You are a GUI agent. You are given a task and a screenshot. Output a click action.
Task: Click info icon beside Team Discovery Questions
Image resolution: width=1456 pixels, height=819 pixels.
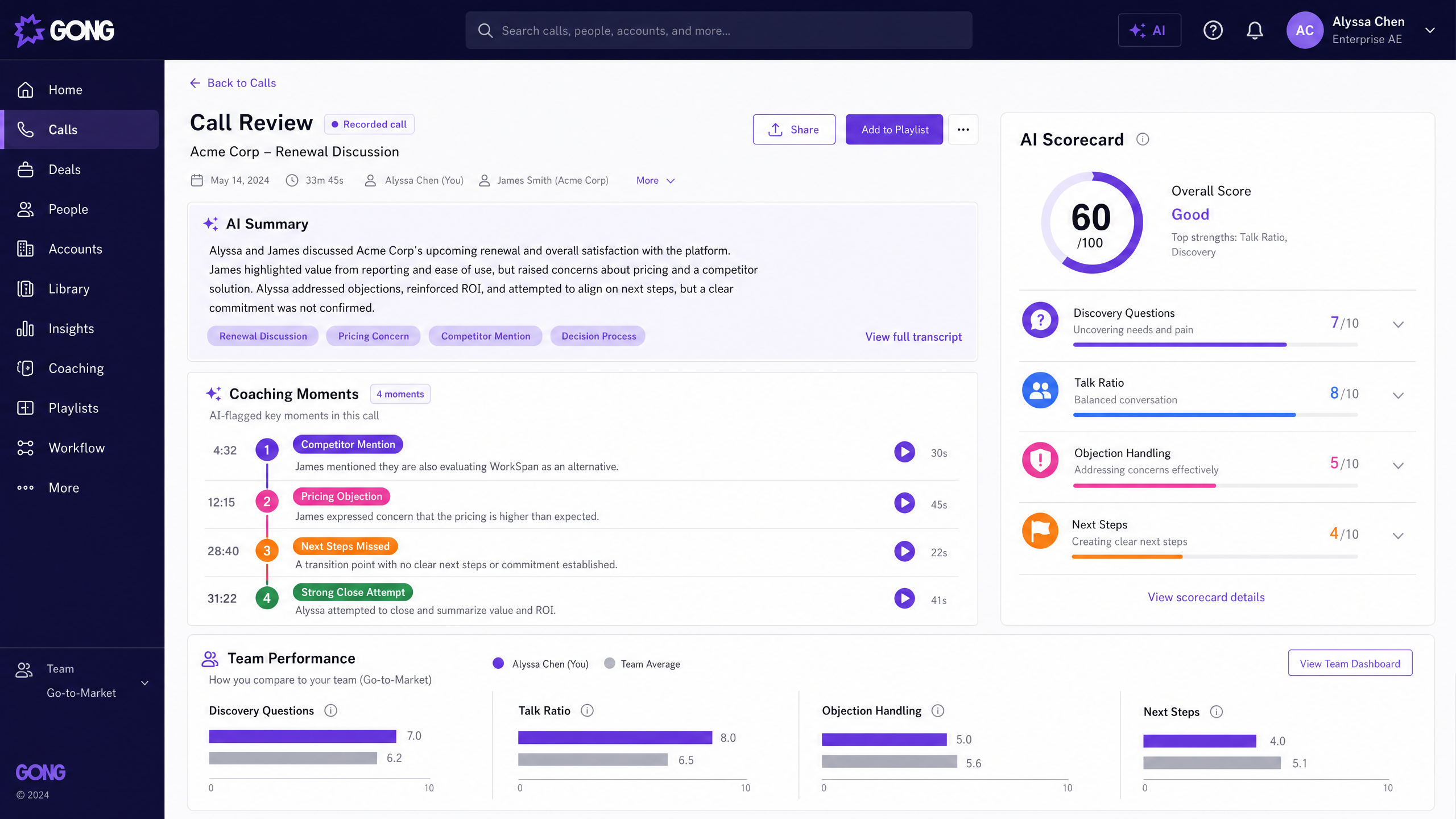click(330, 710)
